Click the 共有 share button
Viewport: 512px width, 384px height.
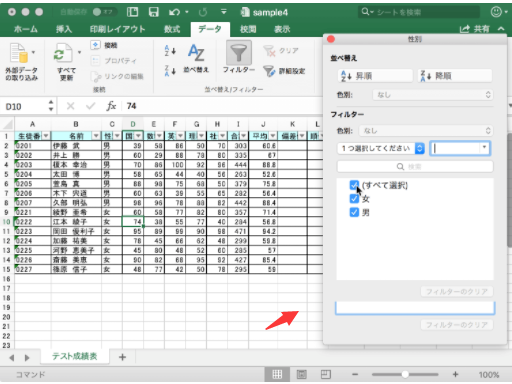[475, 29]
